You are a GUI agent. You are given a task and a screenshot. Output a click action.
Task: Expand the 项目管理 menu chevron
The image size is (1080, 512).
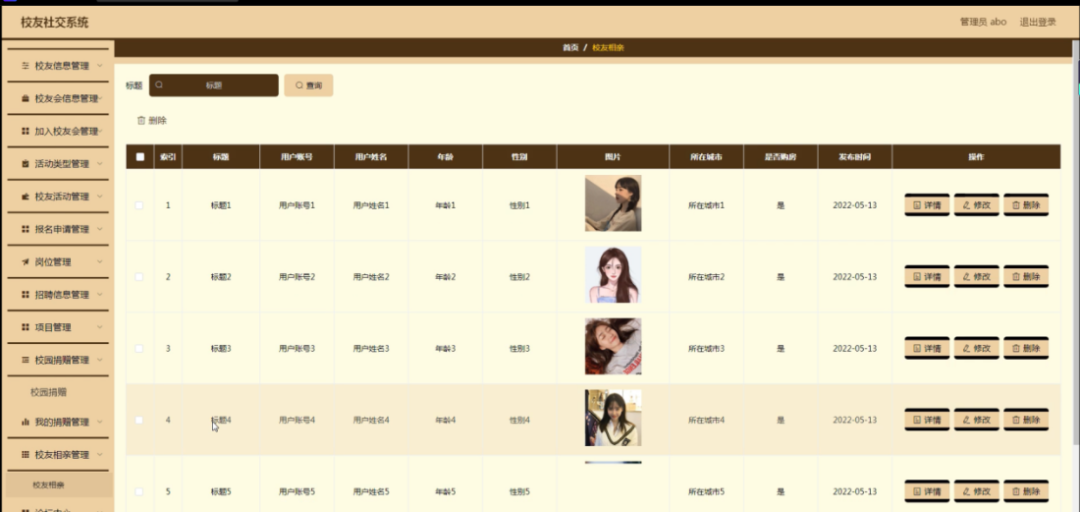(x=101, y=327)
